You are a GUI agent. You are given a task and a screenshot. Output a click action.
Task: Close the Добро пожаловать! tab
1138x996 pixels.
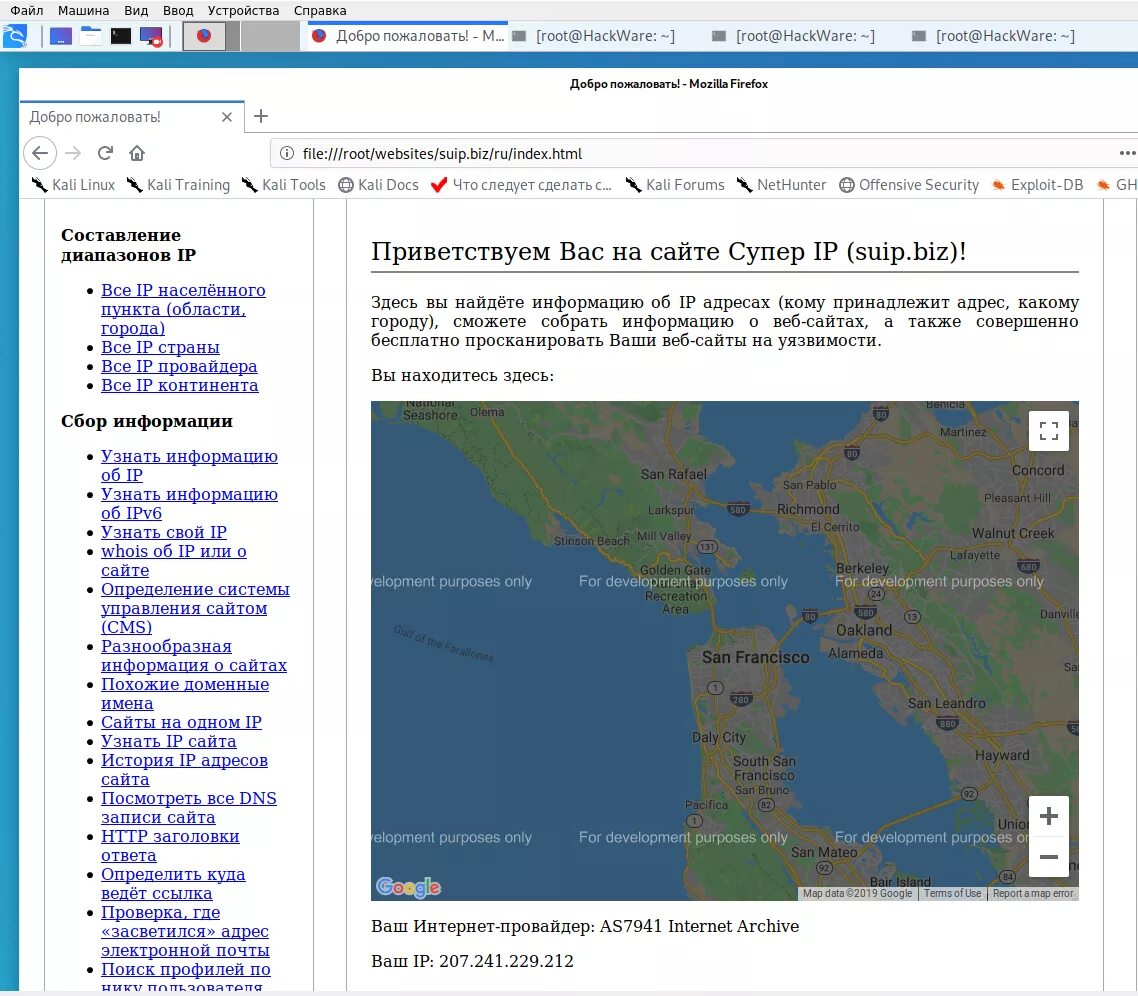pyautogui.click(x=227, y=117)
